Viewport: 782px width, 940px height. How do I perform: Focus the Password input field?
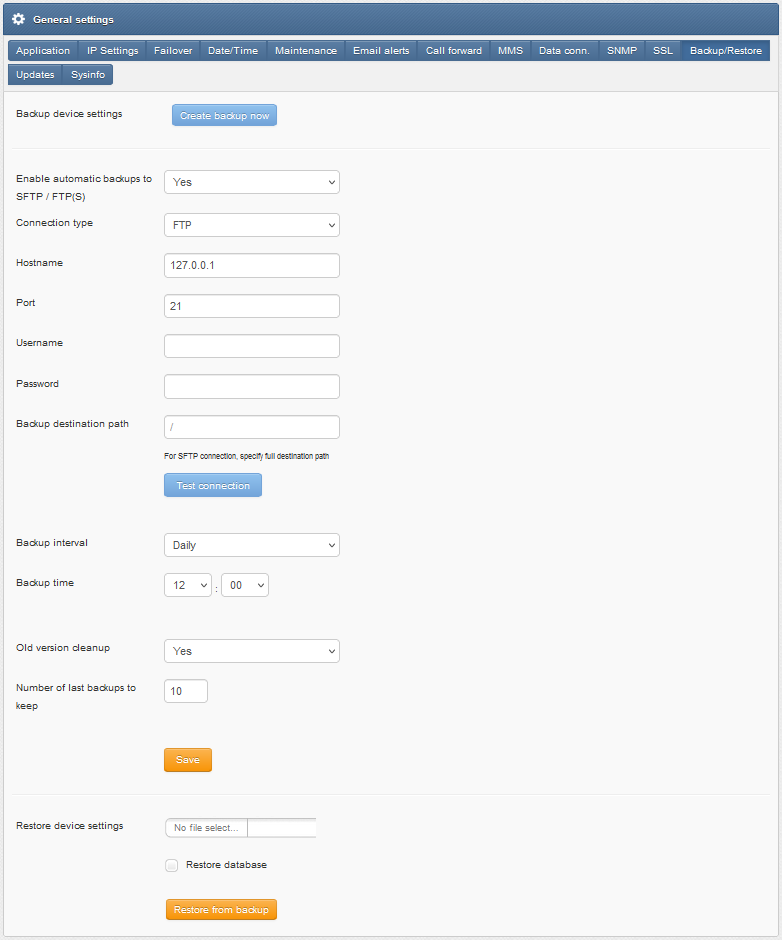click(x=252, y=387)
